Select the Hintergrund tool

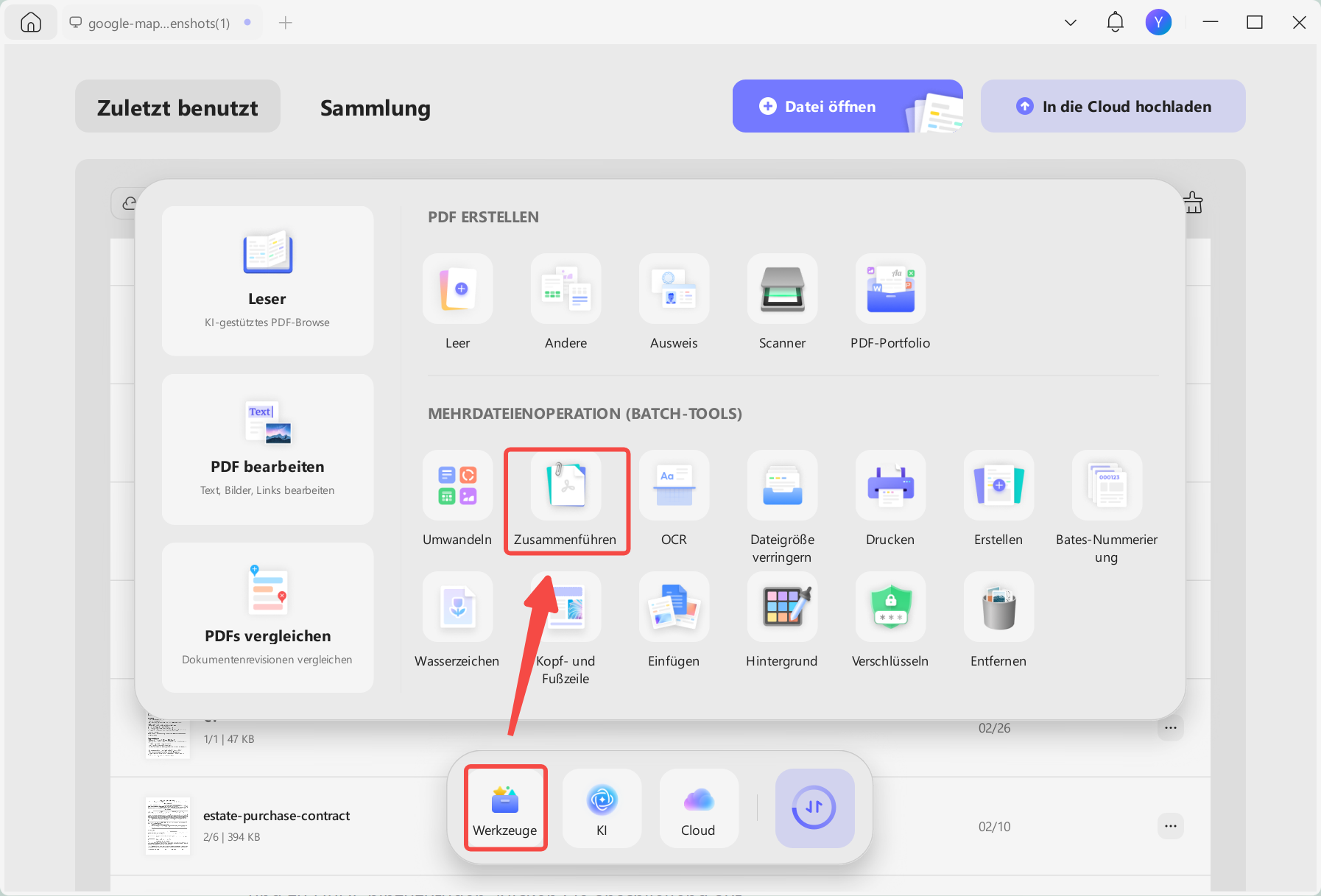(x=782, y=607)
